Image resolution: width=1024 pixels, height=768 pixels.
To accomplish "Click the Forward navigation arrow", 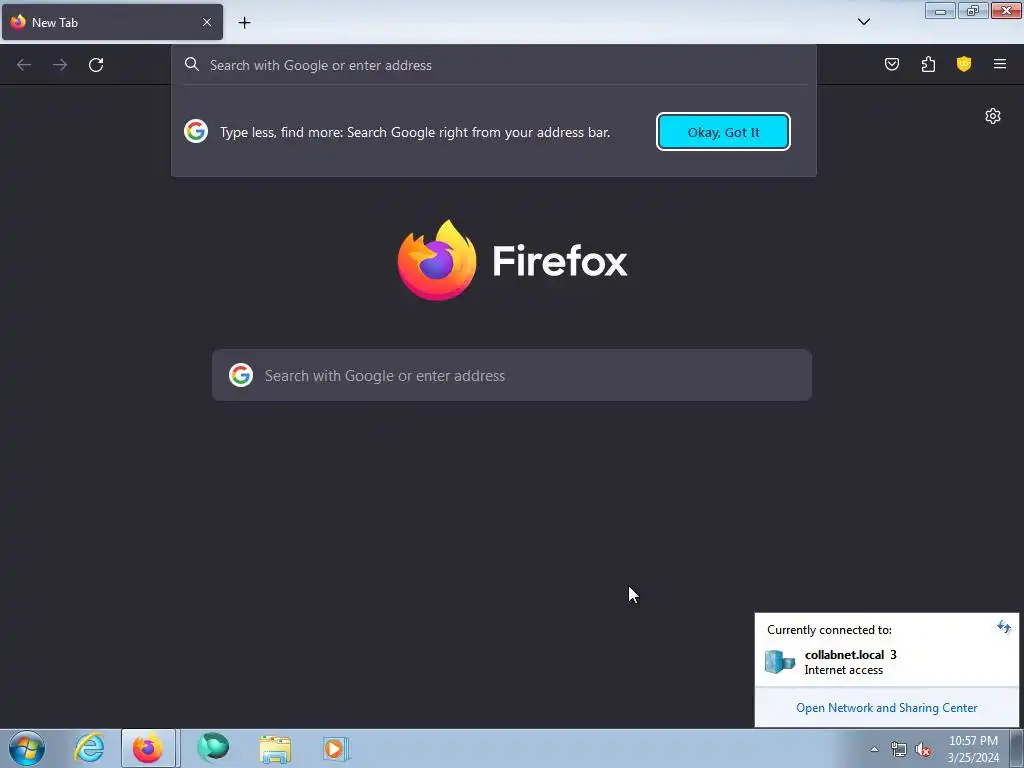I will [60, 65].
